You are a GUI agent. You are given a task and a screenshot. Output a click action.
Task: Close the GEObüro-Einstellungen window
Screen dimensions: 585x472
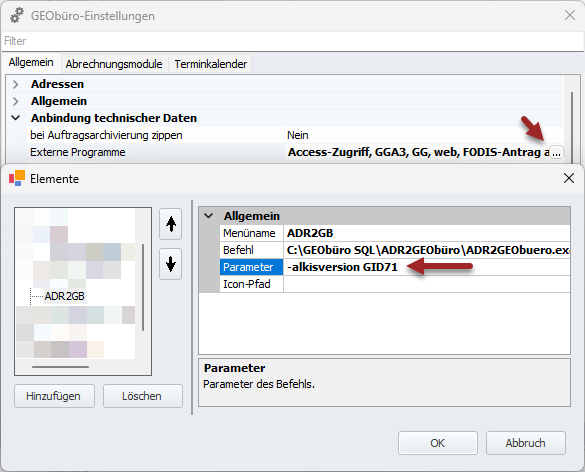[570, 15]
